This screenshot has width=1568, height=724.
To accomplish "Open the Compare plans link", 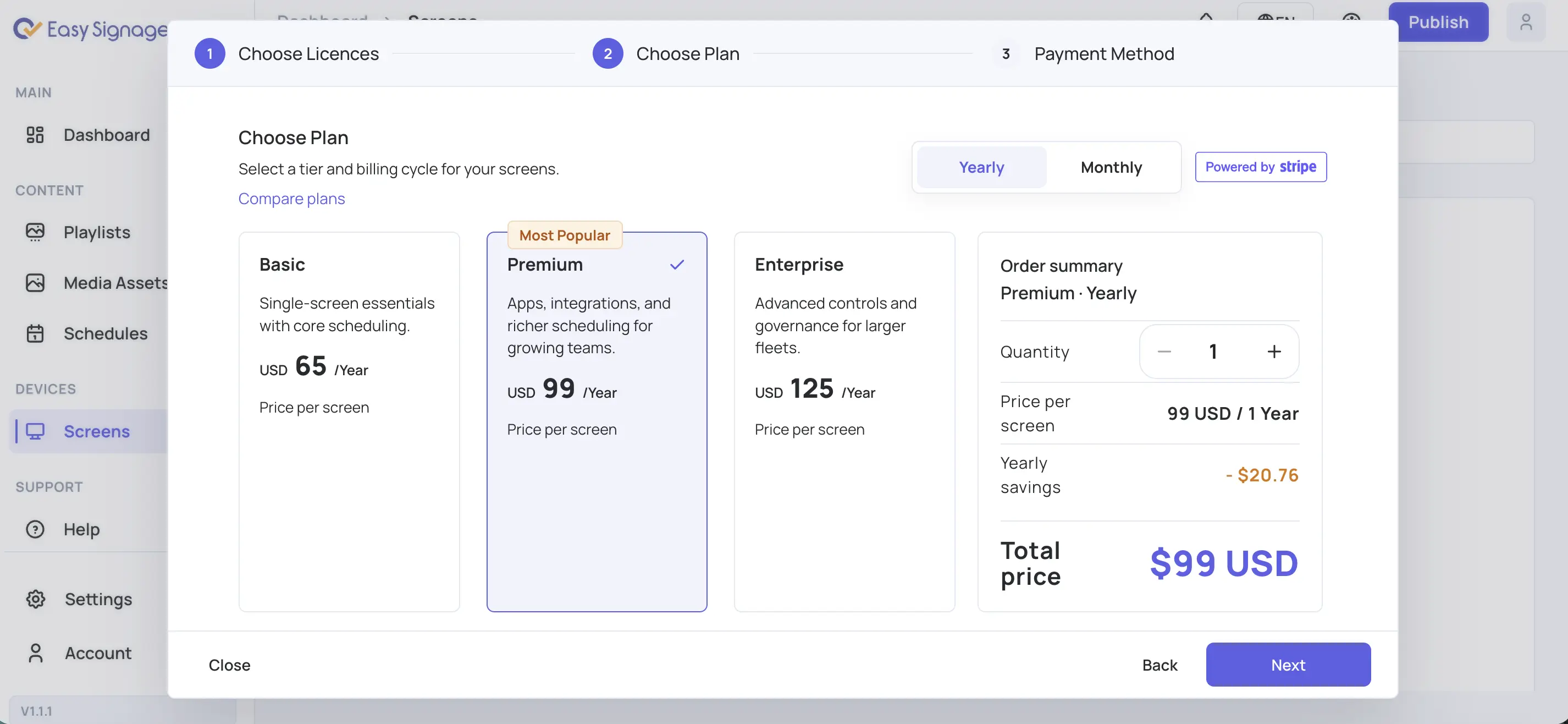I will 291,199.
